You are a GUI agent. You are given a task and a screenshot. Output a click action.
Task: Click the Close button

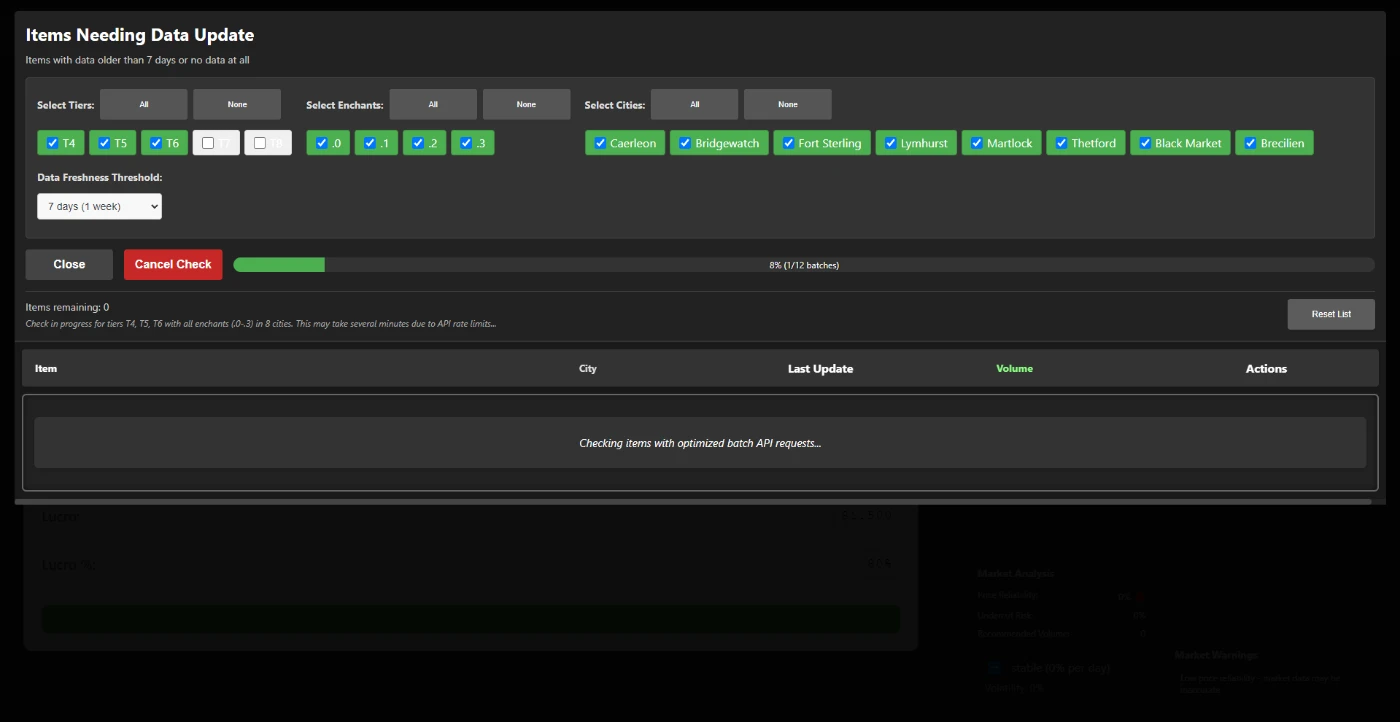(x=69, y=265)
